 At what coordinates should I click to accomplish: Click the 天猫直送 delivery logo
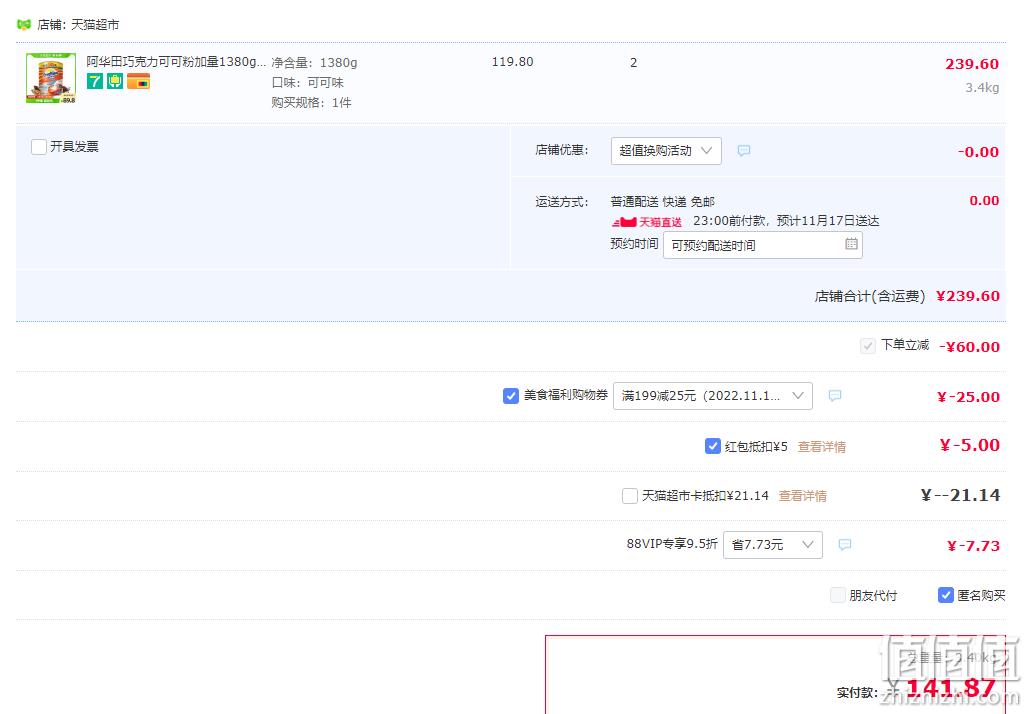[x=647, y=222]
